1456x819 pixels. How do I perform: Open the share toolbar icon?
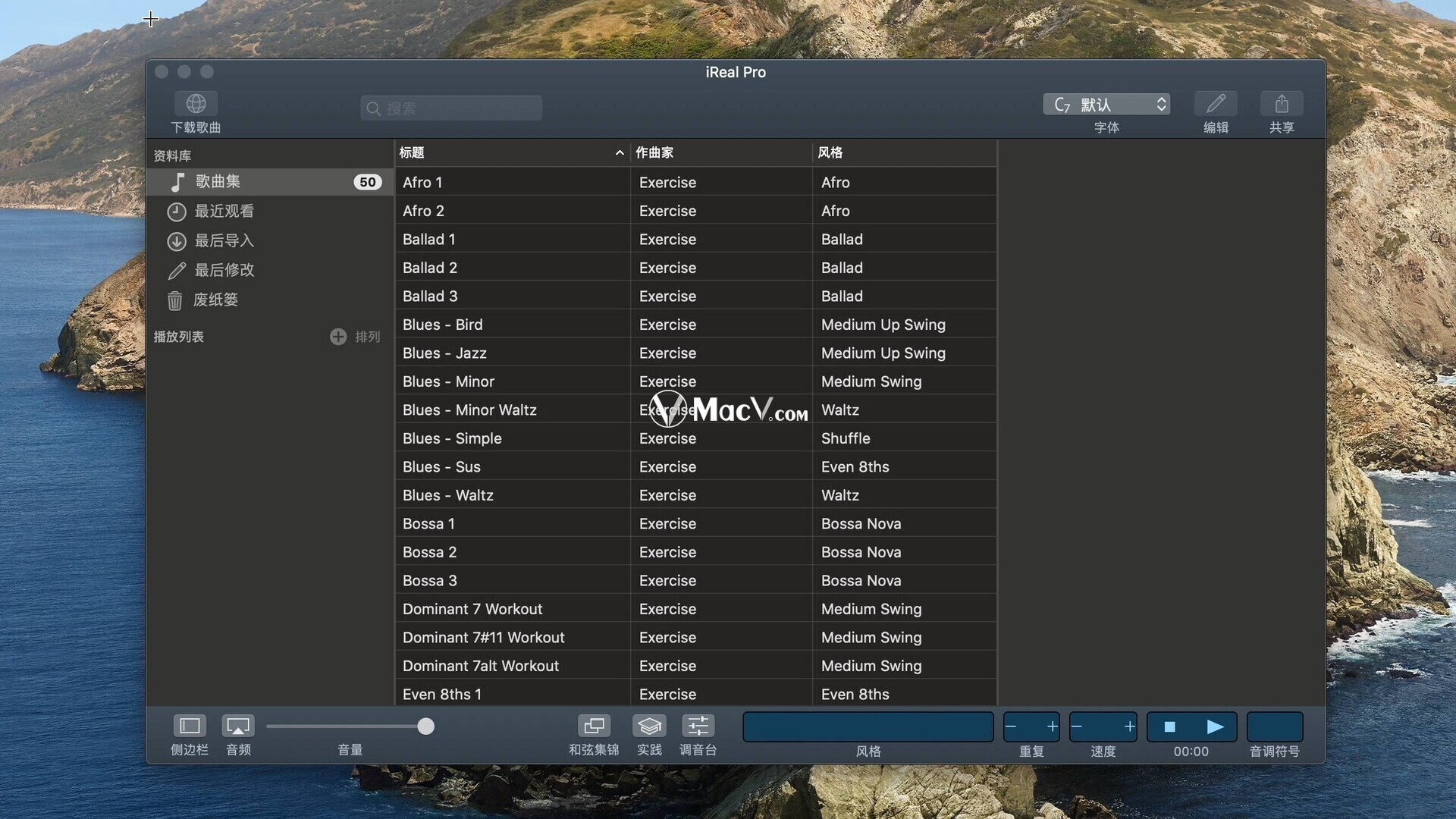(1282, 103)
